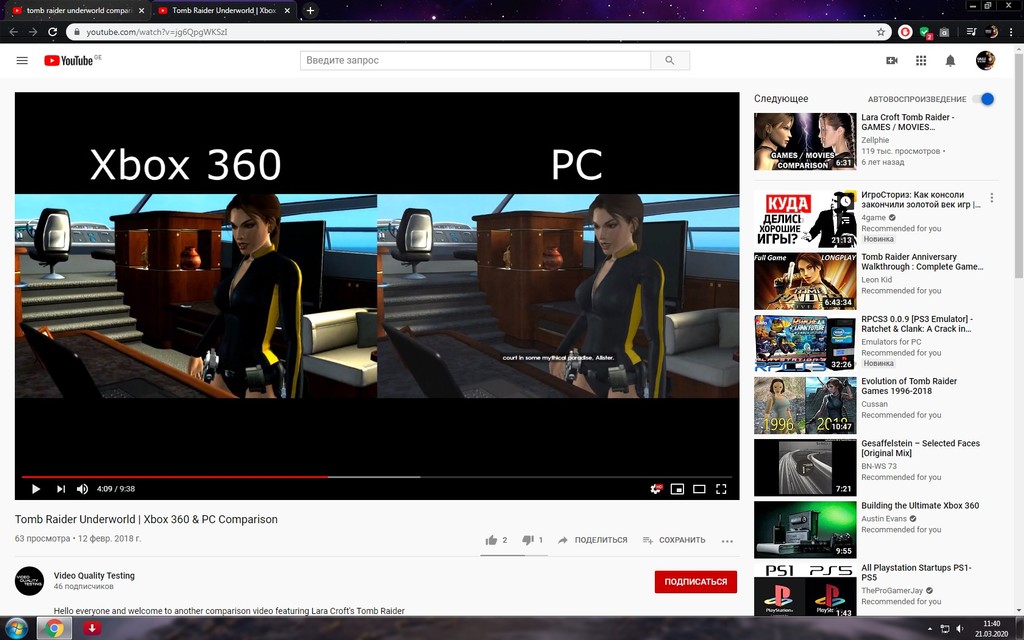Image resolution: width=1024 pixels, height=640 pixels.
Task: Bookmark this page with the star
Action: (880, 31)
